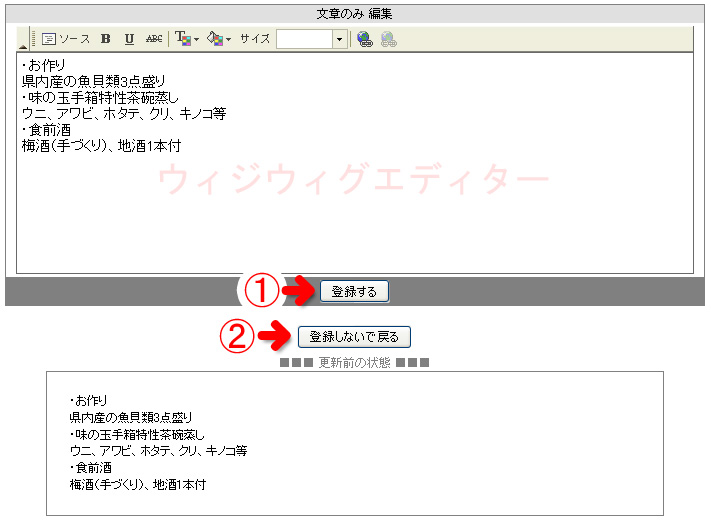Click ・お作り in the preview box

click(88, 400)
